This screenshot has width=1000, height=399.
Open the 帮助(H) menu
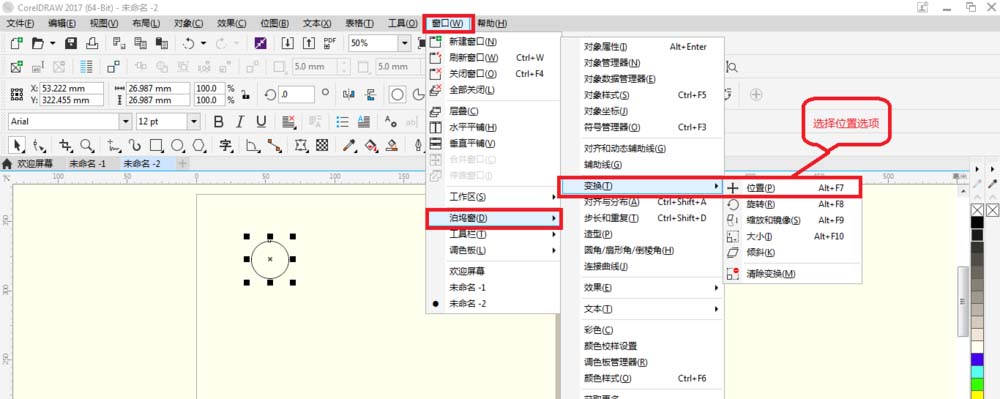pos(492,24)
